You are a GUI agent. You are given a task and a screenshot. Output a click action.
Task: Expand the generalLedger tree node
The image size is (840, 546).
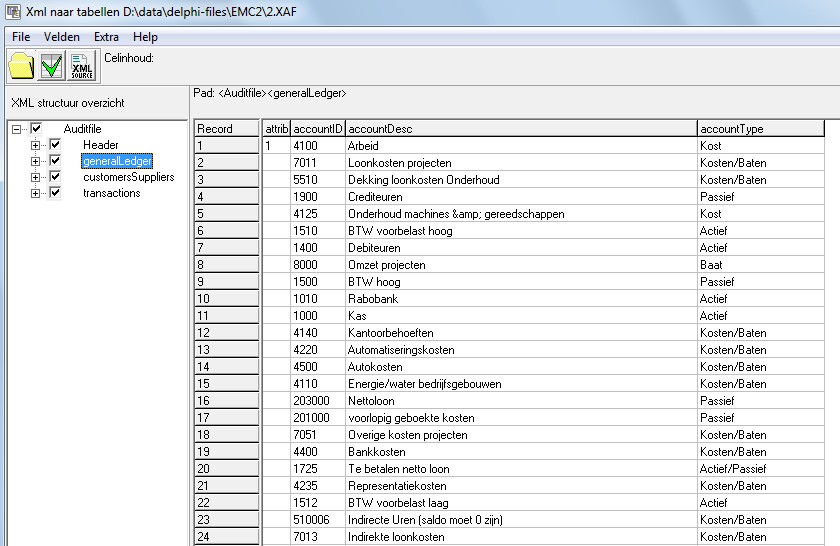(x=36, y=161)
